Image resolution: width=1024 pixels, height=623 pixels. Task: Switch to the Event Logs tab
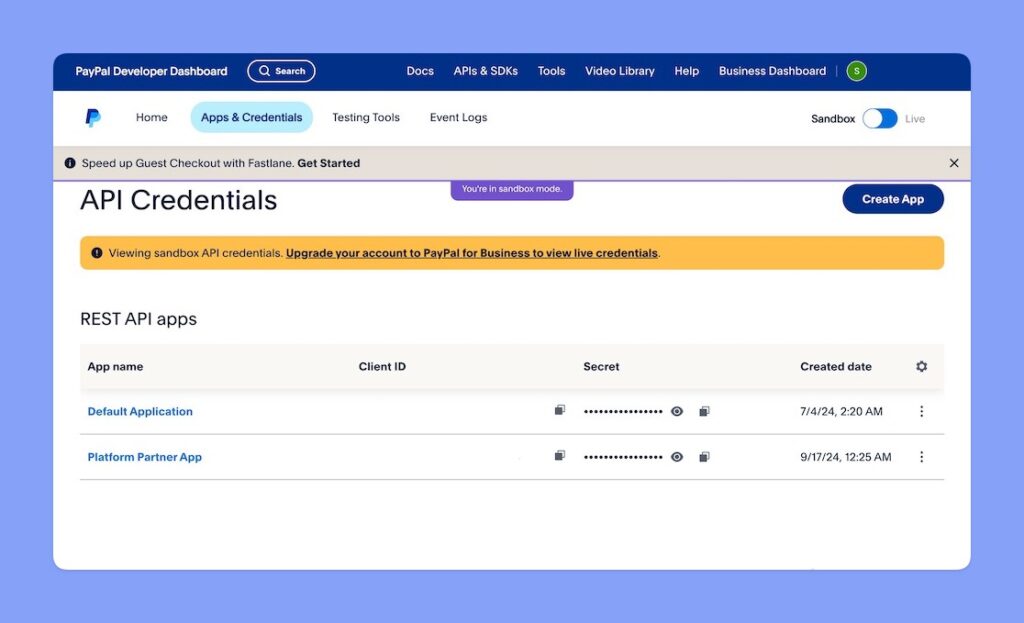[457, 117]
